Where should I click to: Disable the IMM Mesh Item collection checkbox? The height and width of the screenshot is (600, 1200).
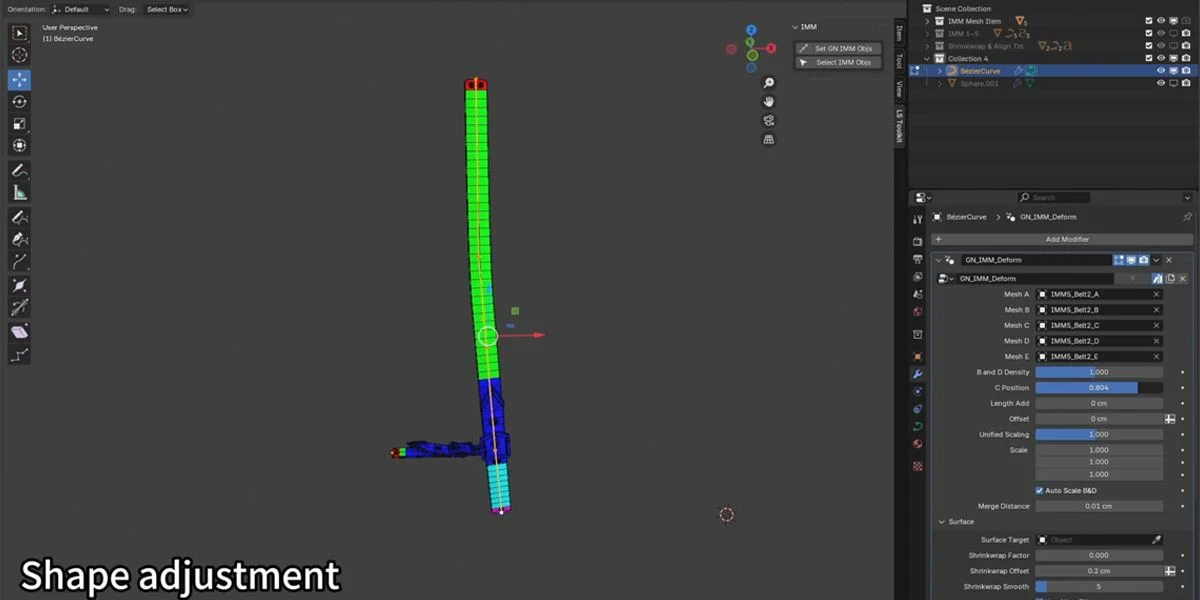(x=1148, y=20)
